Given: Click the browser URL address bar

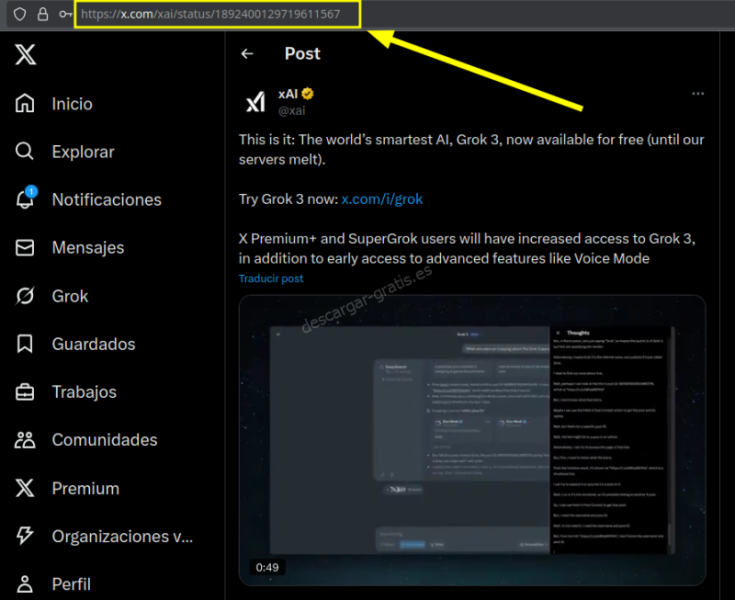Looking at the screenshot, I should (220, 15).
